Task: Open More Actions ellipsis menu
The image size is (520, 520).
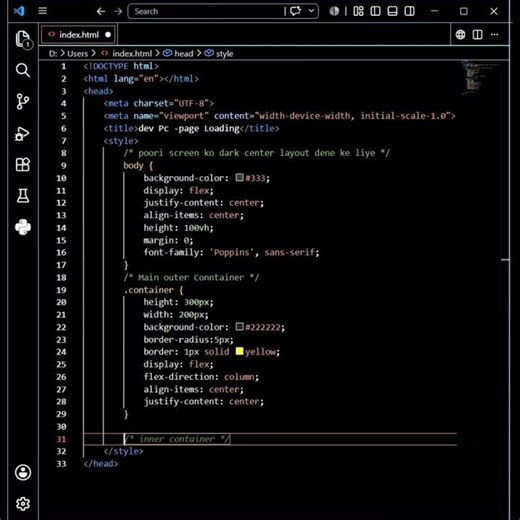Action: coord(495,34)
